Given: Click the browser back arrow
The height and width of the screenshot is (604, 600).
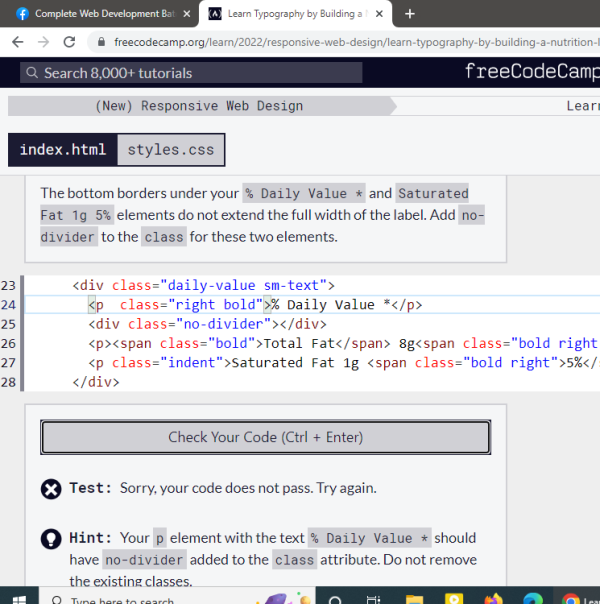Looking at the screenshot, I should pos(18,42).
